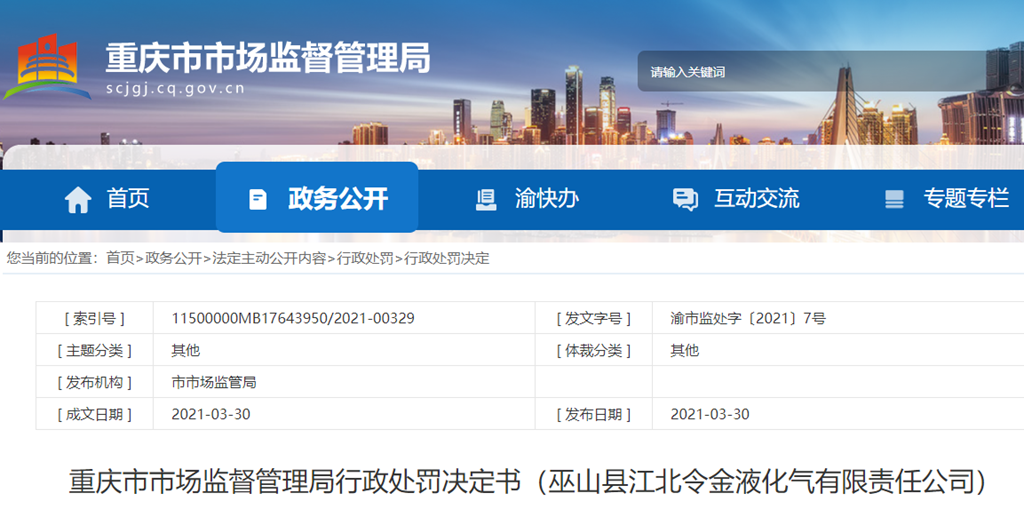Click the stack icon beside 专题专栏

click(895, 199)
